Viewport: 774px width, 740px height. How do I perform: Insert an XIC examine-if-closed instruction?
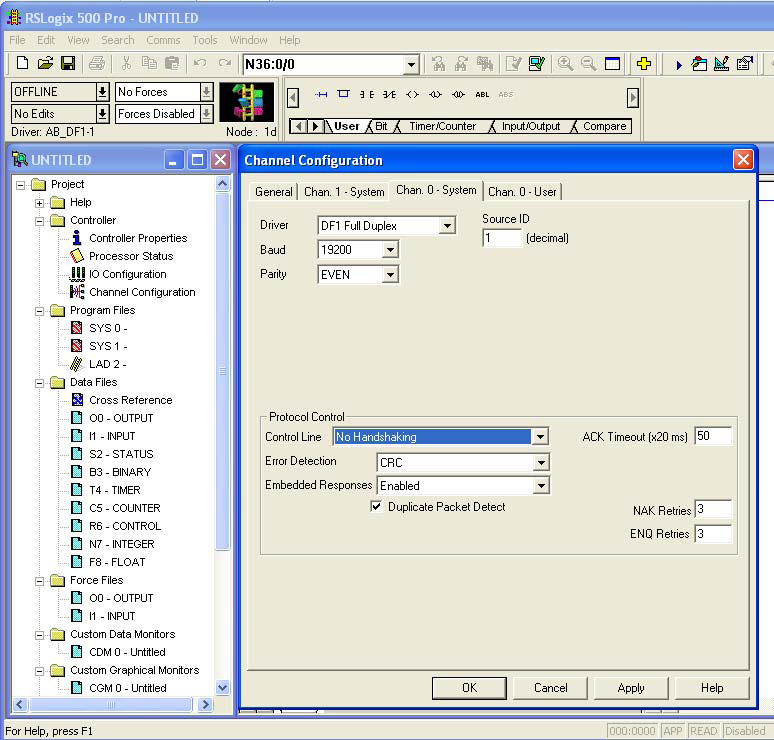(x=366, y=94)
